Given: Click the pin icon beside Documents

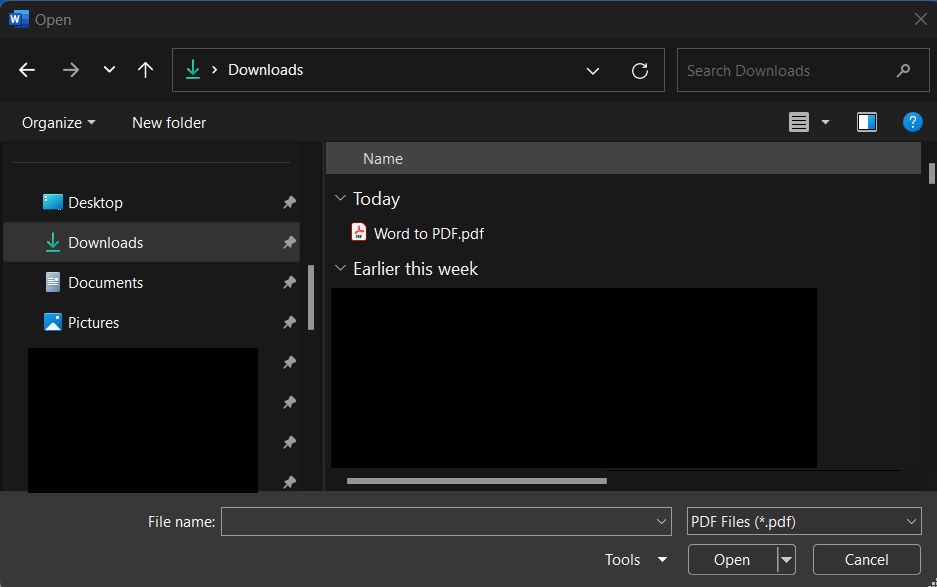Looking at the screenshot, I should (x=289, y=282).
